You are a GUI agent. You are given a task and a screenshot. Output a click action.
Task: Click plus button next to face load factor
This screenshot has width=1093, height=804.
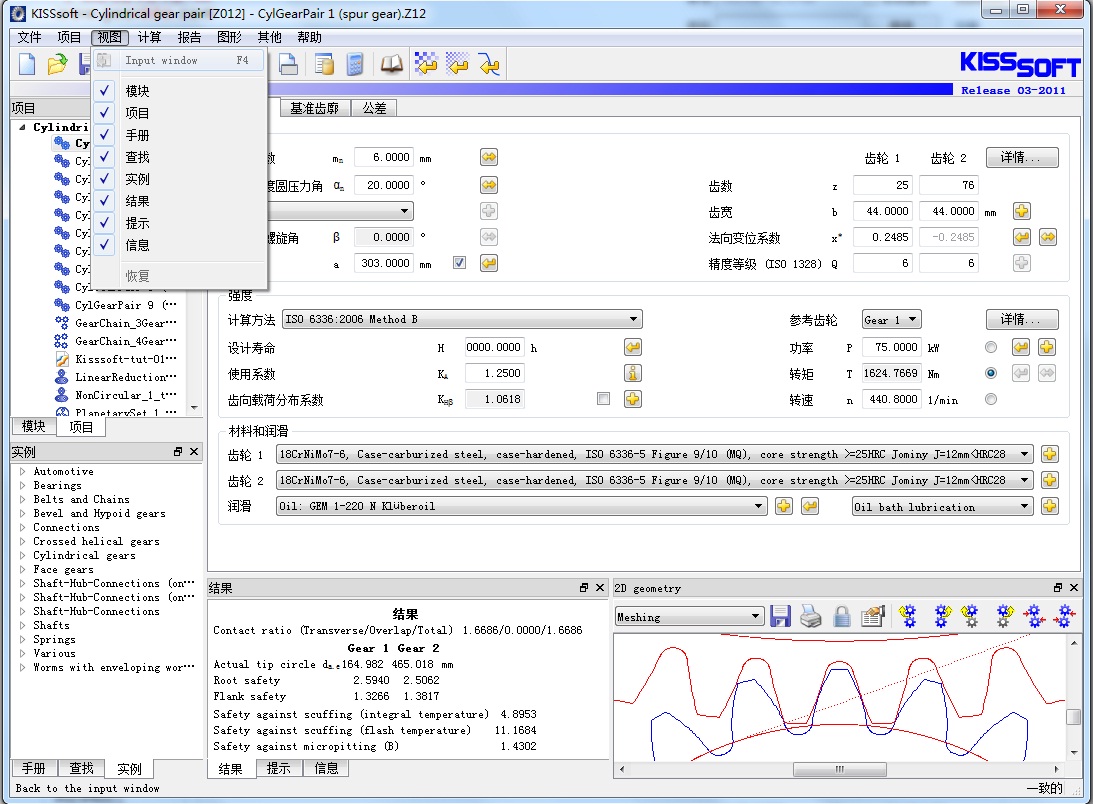tap(633, 400)
